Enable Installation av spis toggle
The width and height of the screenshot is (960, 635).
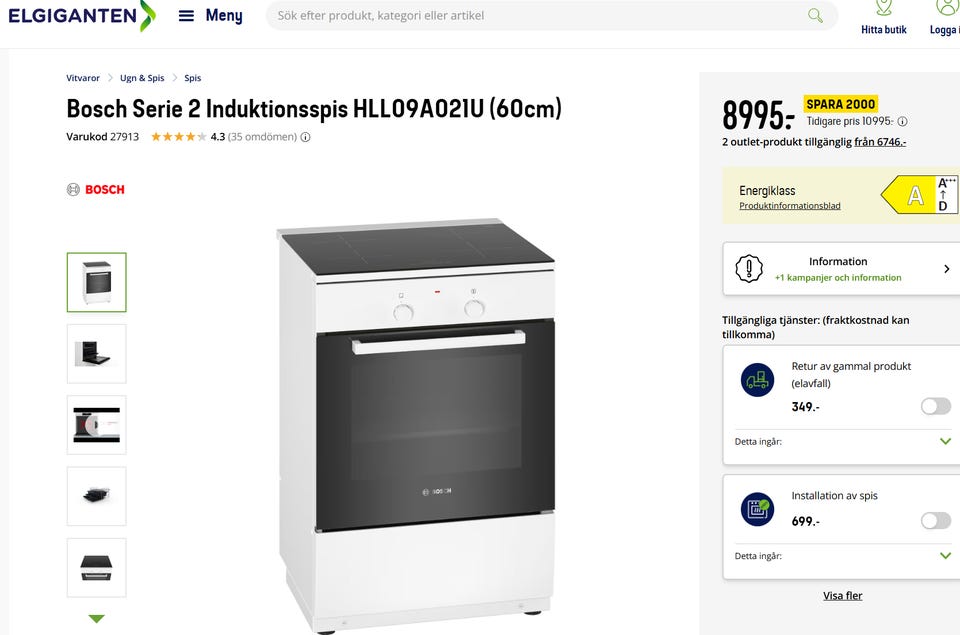(x=935, y=521)
